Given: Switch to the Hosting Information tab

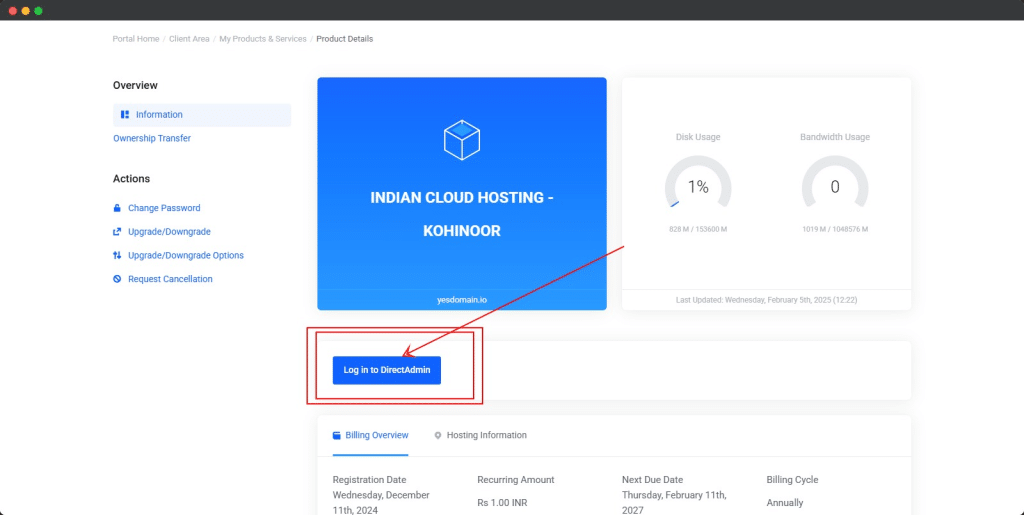Looking at the screenshot, I should [480, 435].
